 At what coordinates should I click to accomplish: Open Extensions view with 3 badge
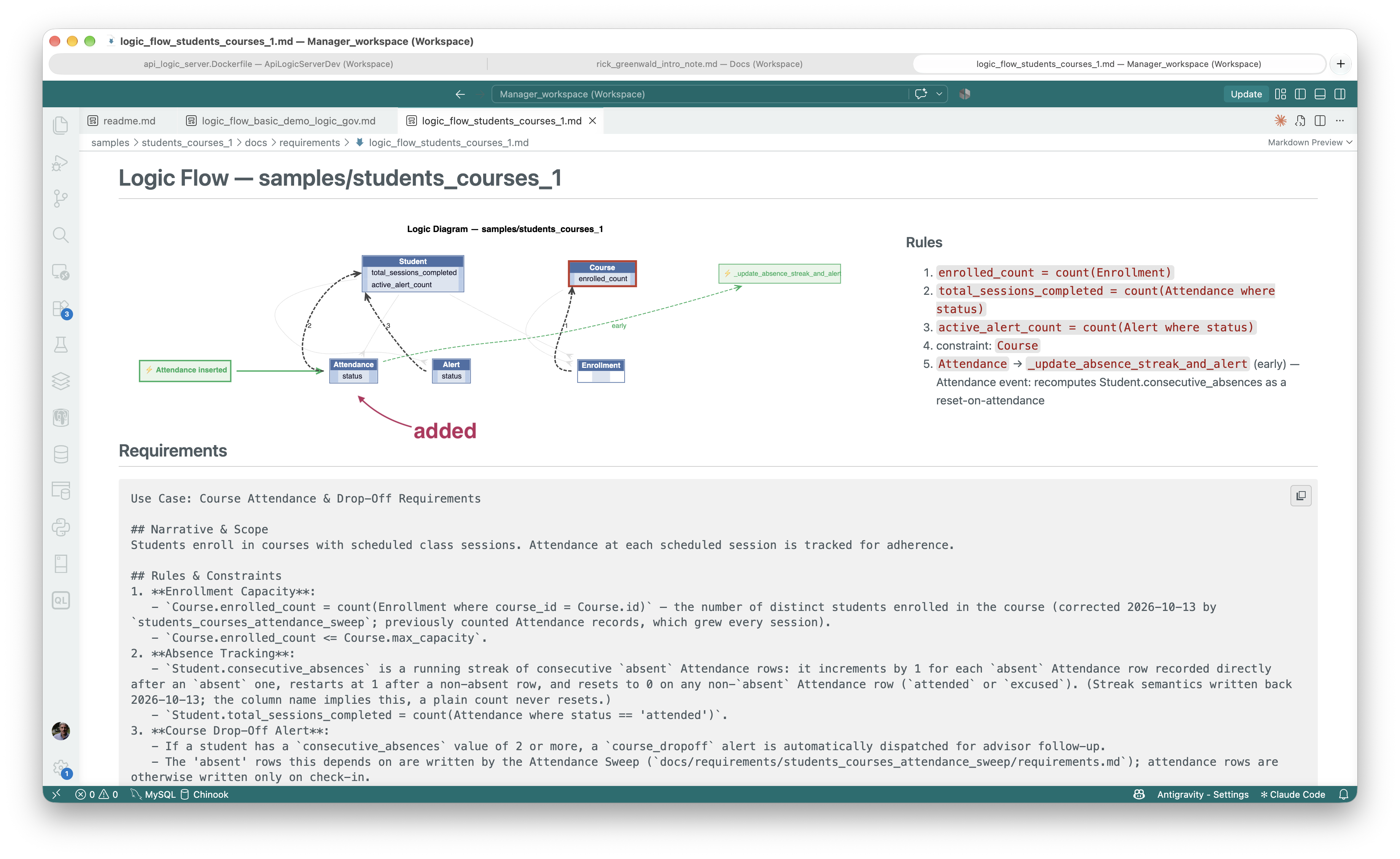pyautogui.click(x=61, y=309)
